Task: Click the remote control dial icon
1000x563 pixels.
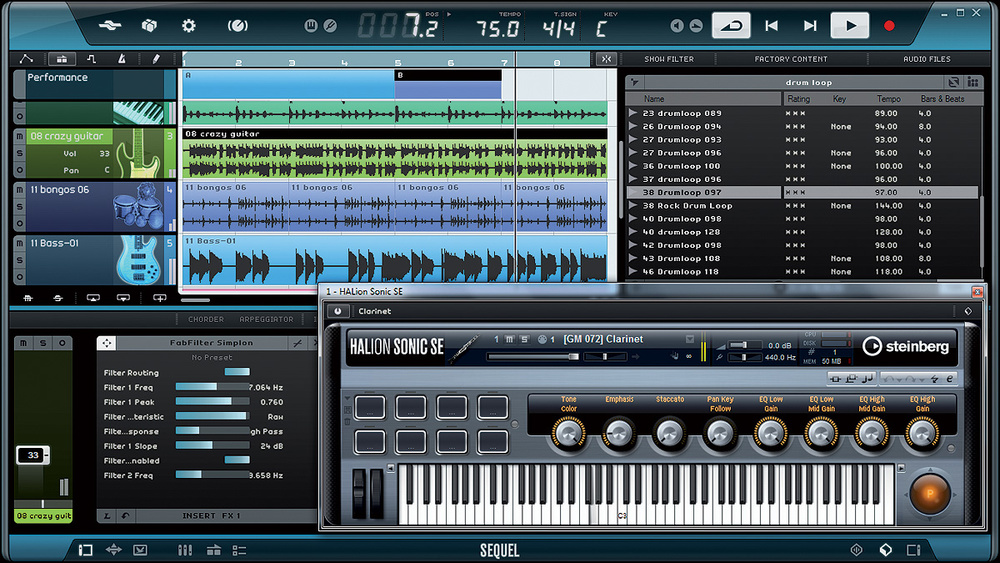Action: pyautogui.click(x=238, y=26)
